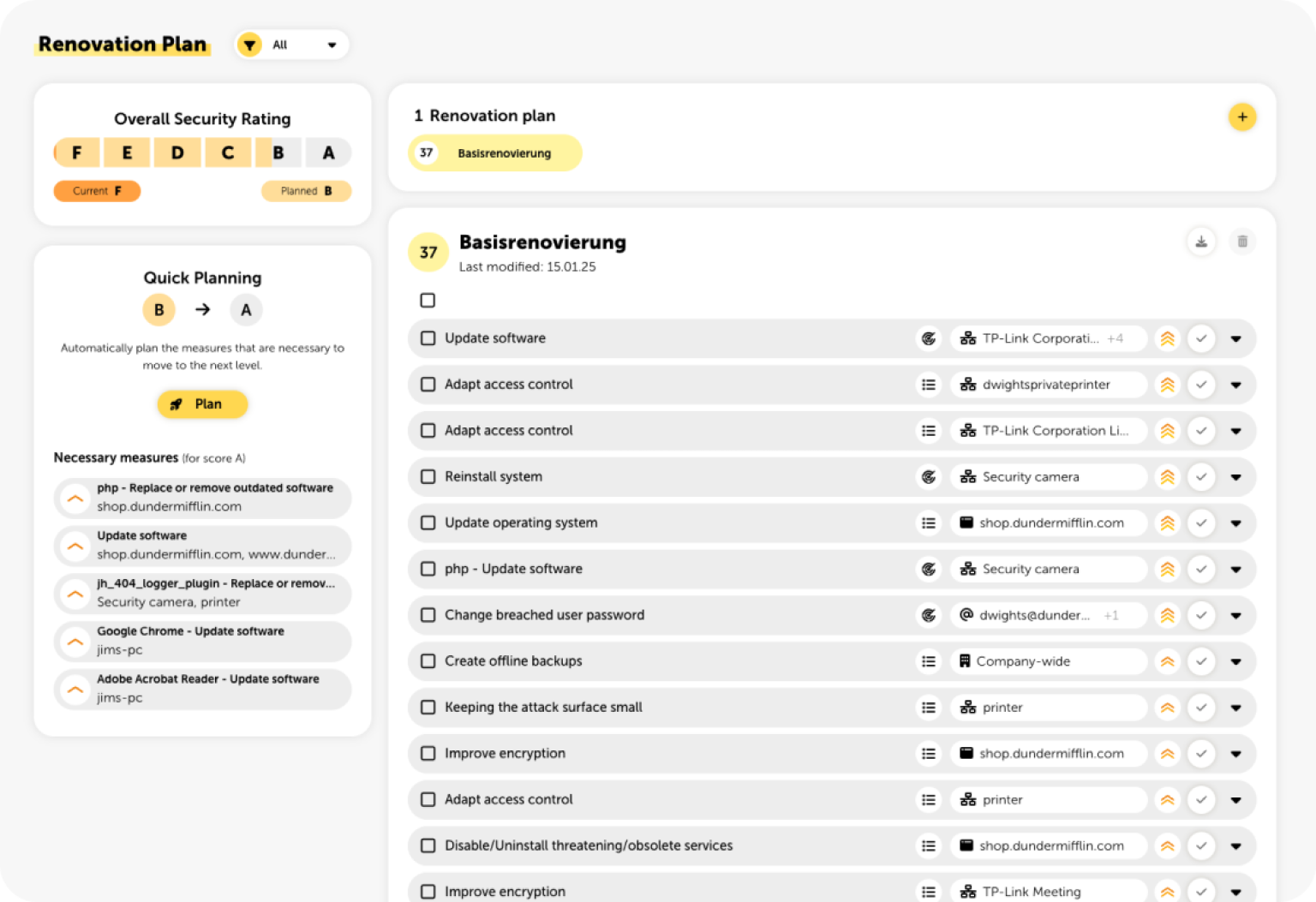Check the select-all checkbox above the list
This screenshot has width=1316, height=902.
tap(428, 301)
